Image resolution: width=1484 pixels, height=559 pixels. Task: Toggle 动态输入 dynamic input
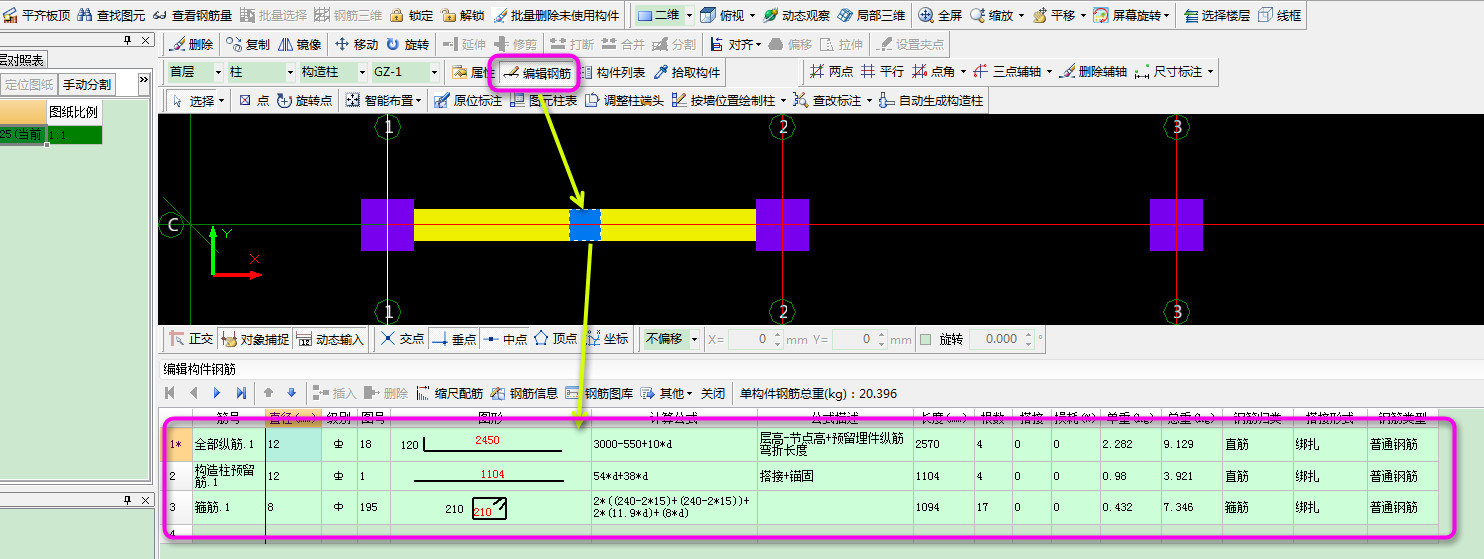(330, 339)
